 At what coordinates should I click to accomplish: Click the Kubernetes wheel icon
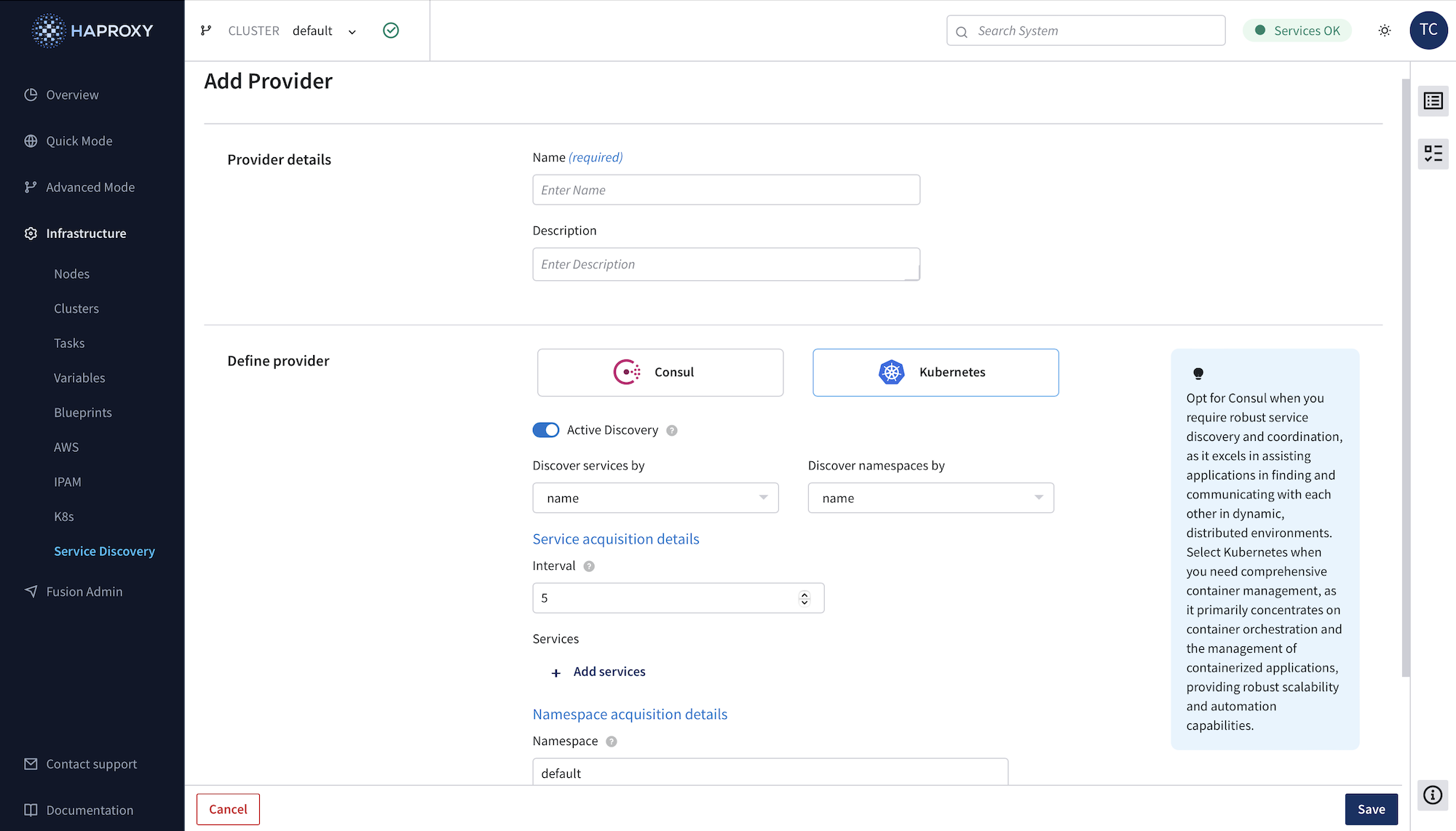pos(891,372)
